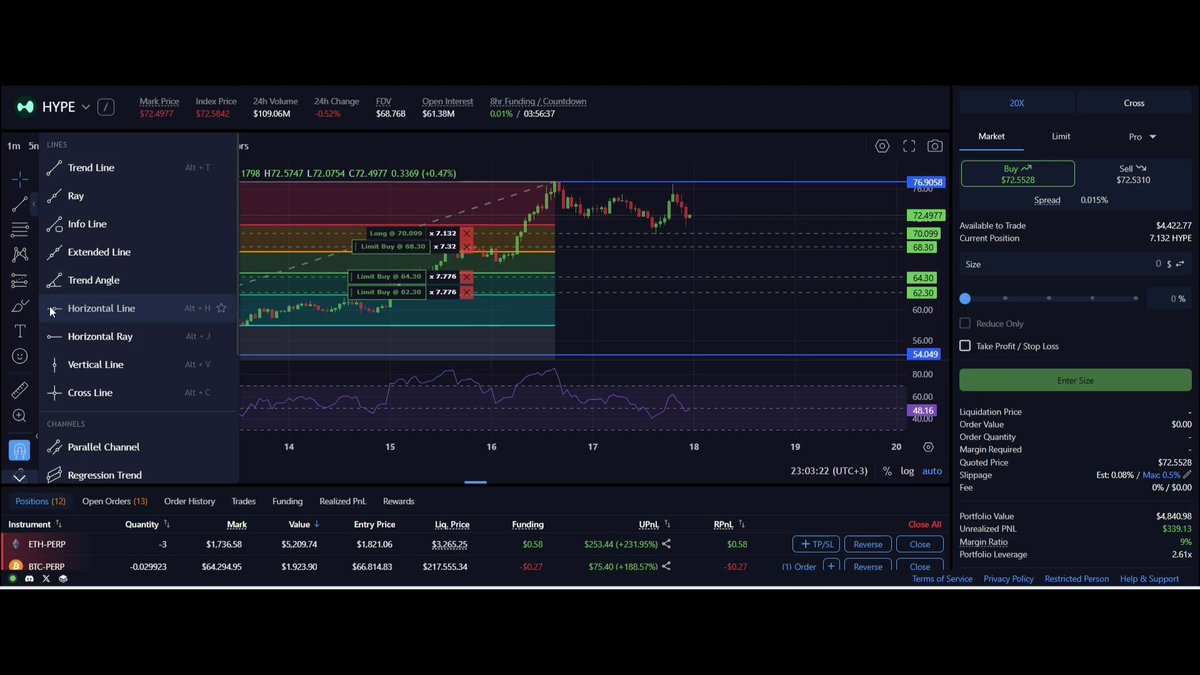Toggle magnet mode in drawing toolbar

(20, 450)
